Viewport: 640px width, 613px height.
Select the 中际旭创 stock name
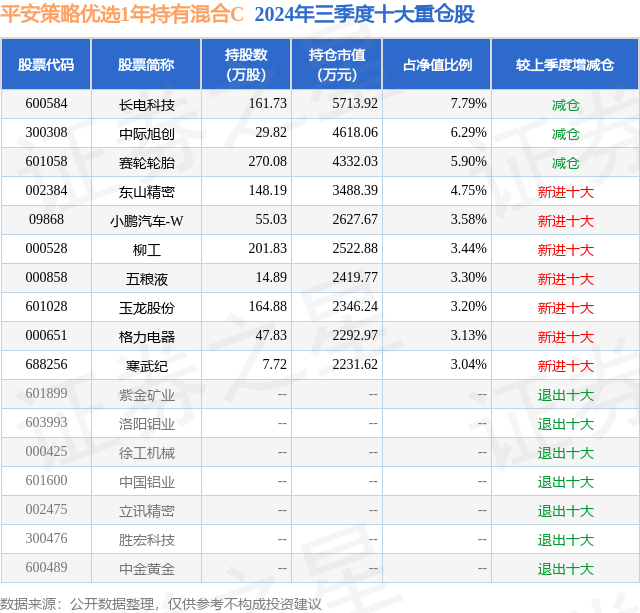click(147, 134)
